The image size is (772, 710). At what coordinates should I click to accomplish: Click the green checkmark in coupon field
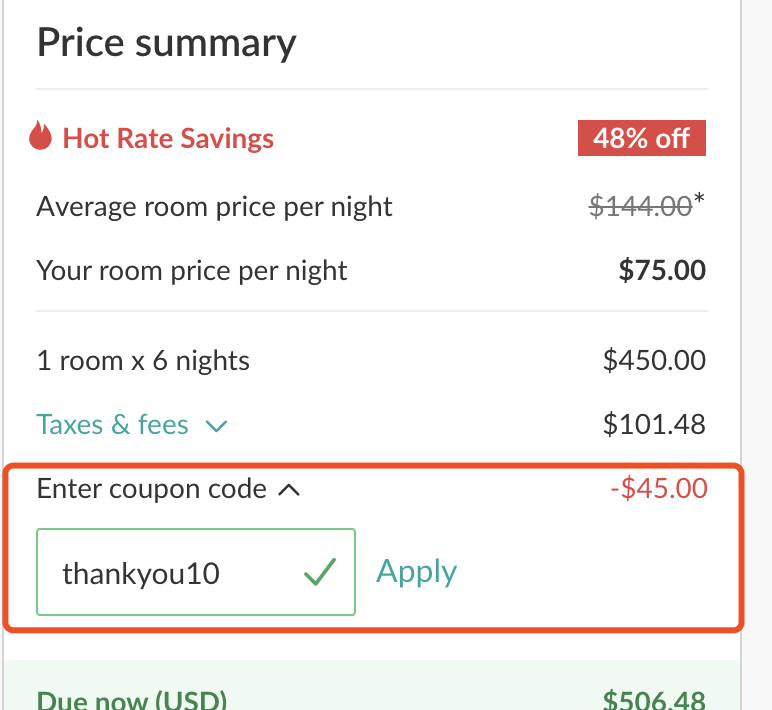click(320, 572)
